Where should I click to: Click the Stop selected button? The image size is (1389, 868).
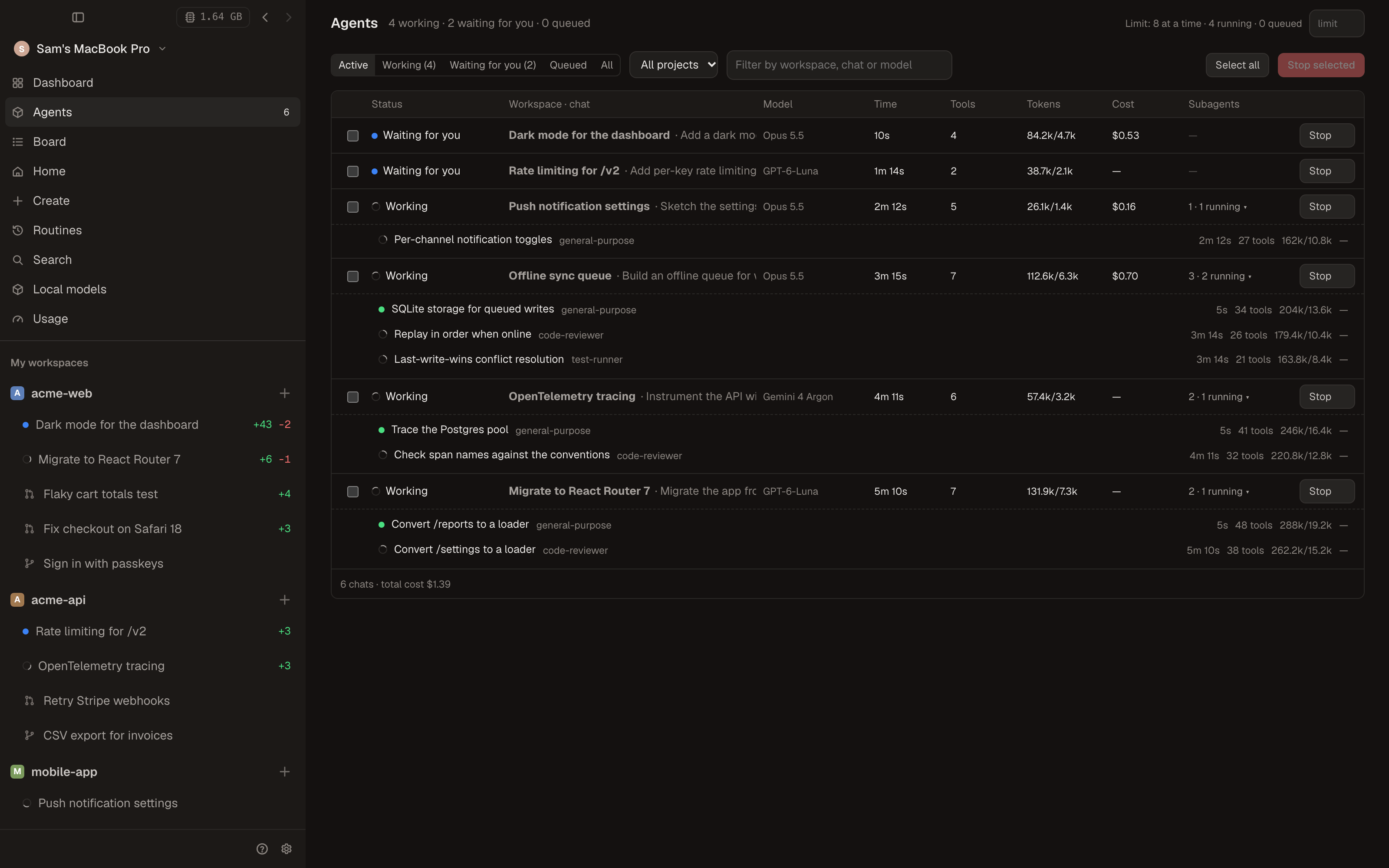[x=1321, y=65]
